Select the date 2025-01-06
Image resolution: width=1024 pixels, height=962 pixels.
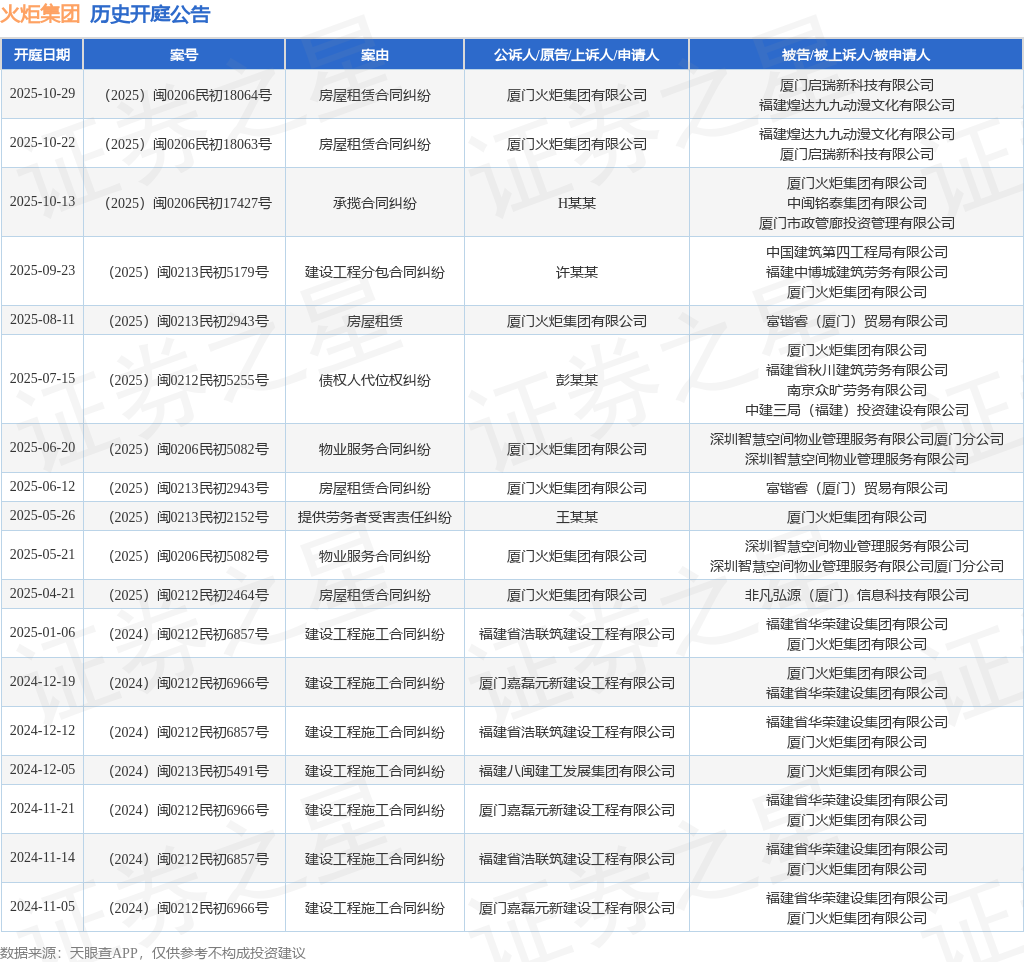click(x=42, y=632)
